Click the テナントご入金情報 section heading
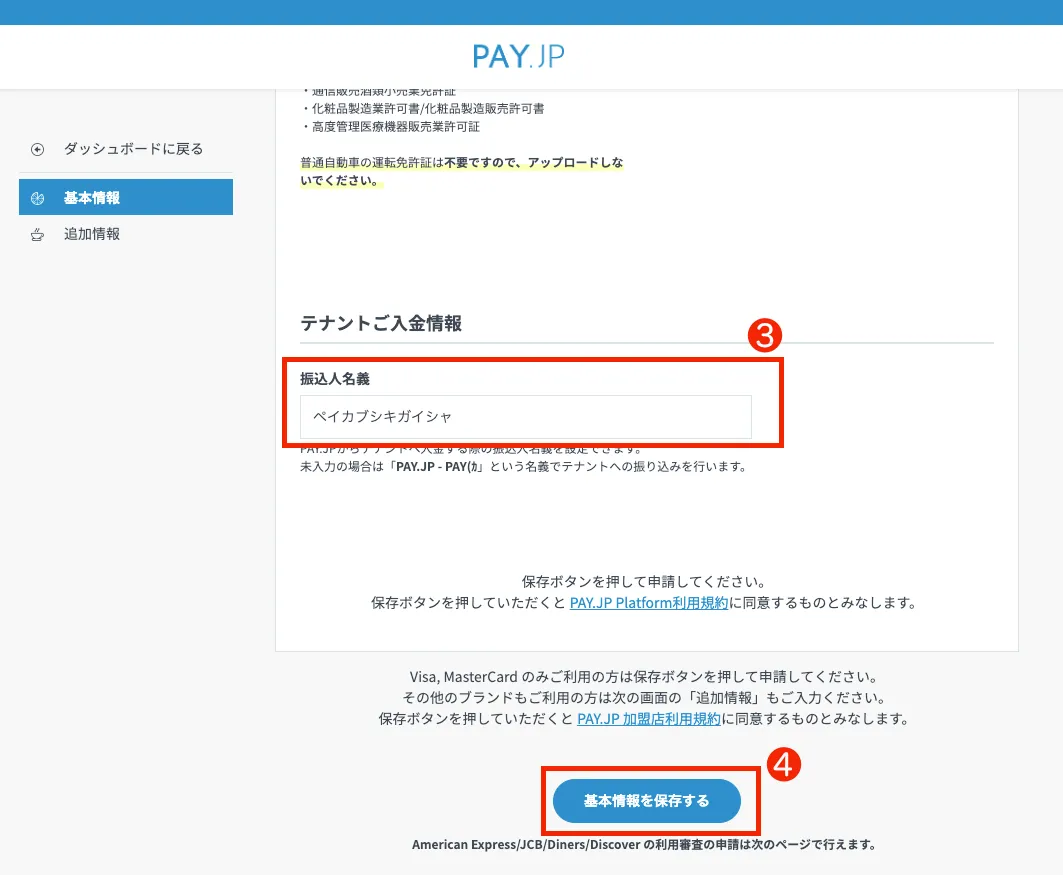 coord(381,323)
